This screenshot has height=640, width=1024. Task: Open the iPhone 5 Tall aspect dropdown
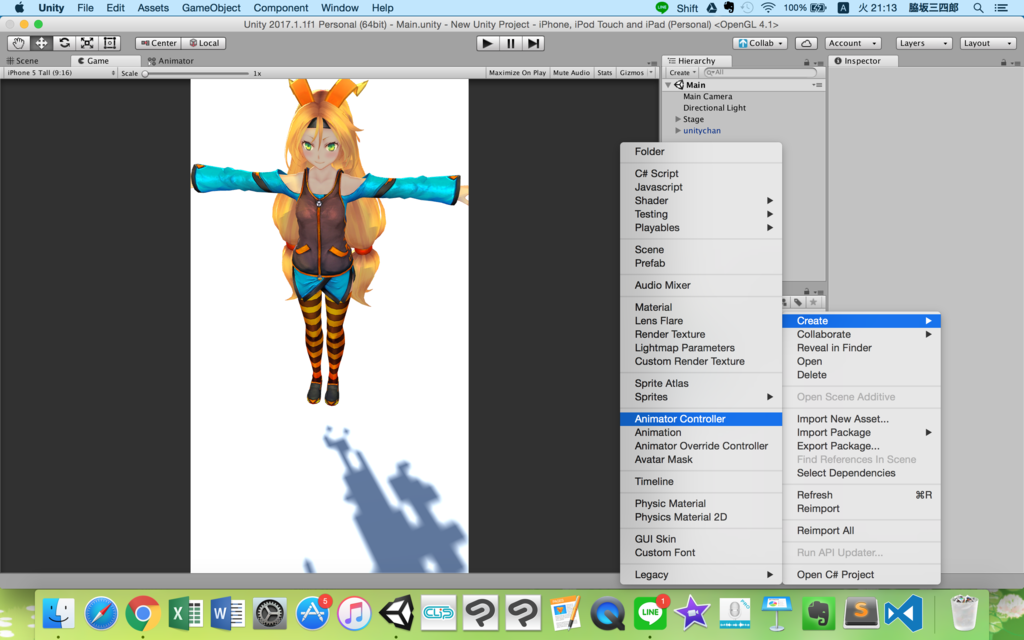point(61,72)
